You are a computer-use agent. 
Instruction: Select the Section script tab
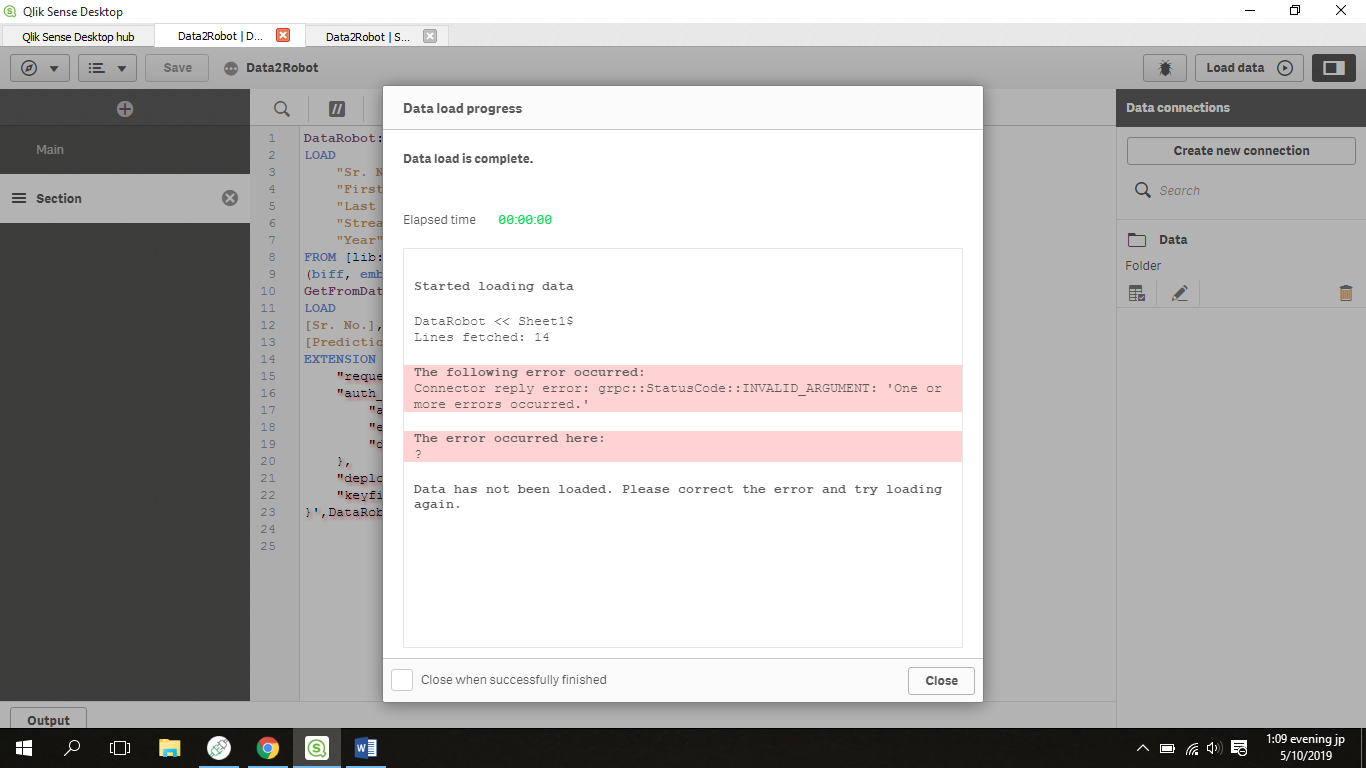[x=125, y=198]
